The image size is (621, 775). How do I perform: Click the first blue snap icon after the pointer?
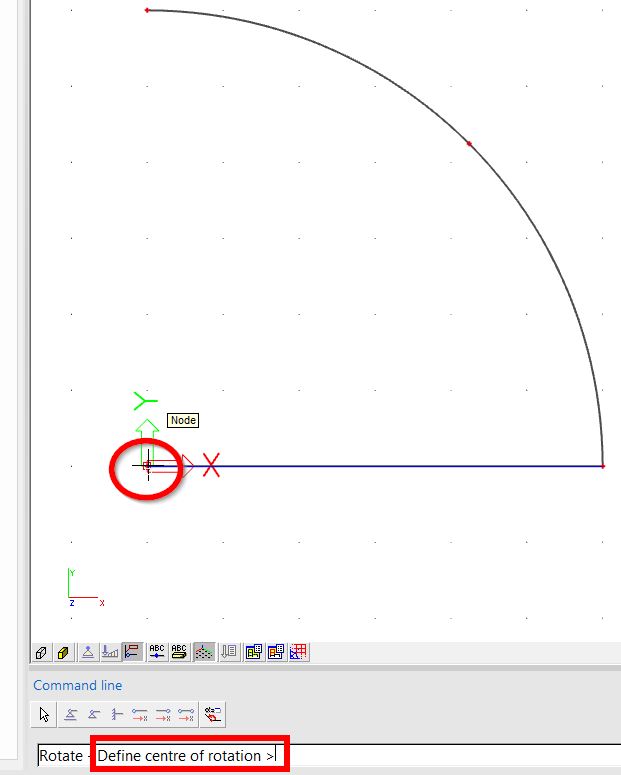click(x=71, y=714)
